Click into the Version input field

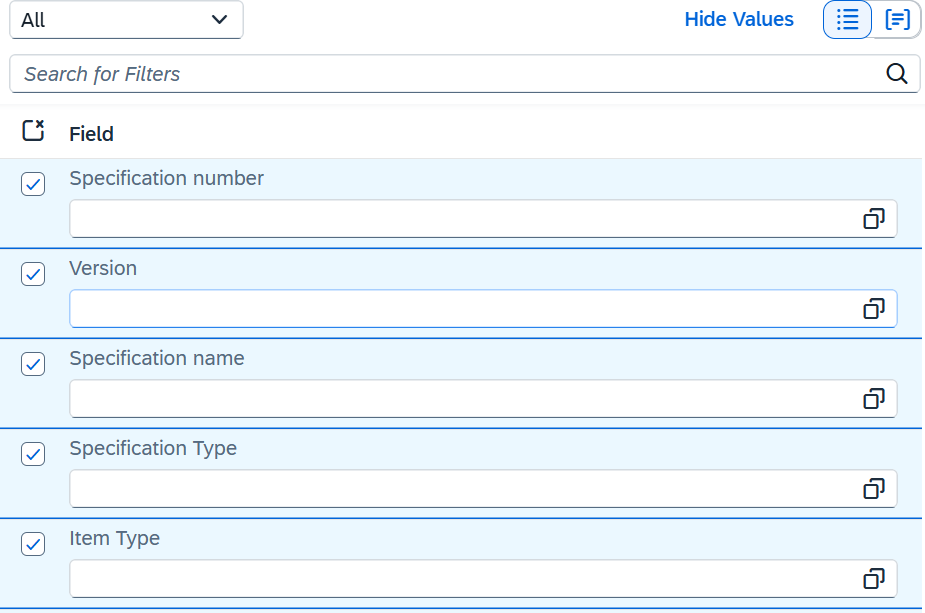pos(460,309)
